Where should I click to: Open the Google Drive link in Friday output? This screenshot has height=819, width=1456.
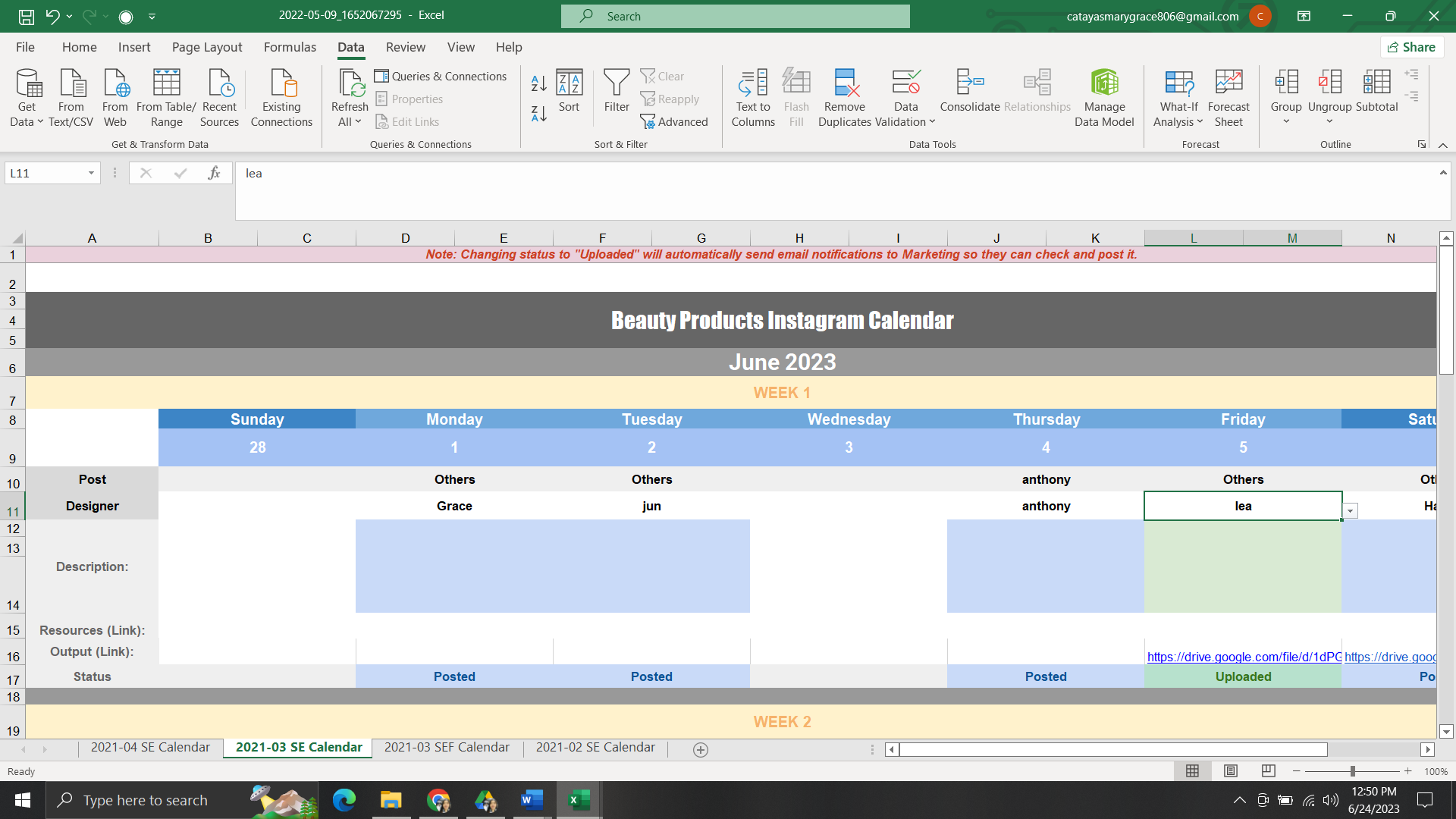click(x=1243, y=657)
